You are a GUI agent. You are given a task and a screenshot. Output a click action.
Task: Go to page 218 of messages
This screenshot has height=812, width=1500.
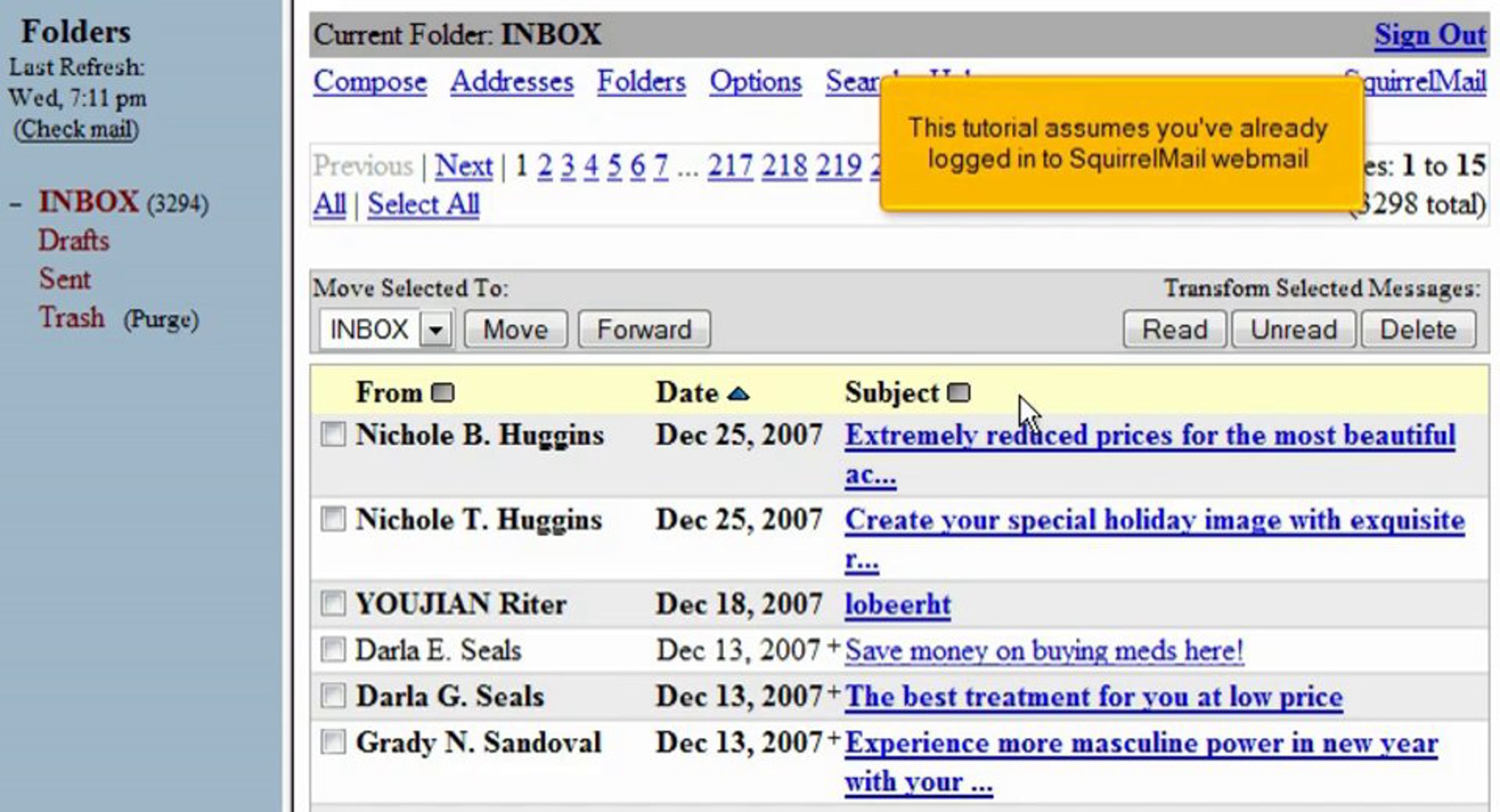tap(784, 166)
